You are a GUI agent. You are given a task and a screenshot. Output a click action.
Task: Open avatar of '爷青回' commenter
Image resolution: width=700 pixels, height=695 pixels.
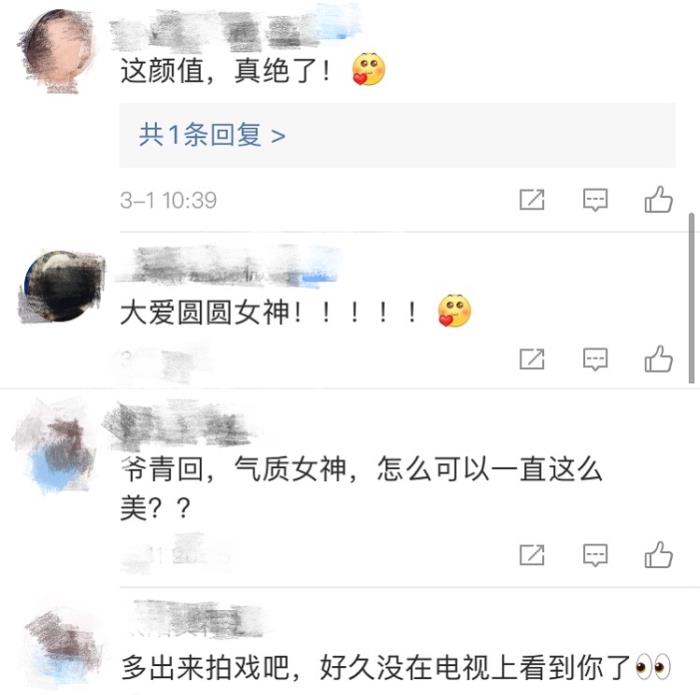tap(54, 446)
